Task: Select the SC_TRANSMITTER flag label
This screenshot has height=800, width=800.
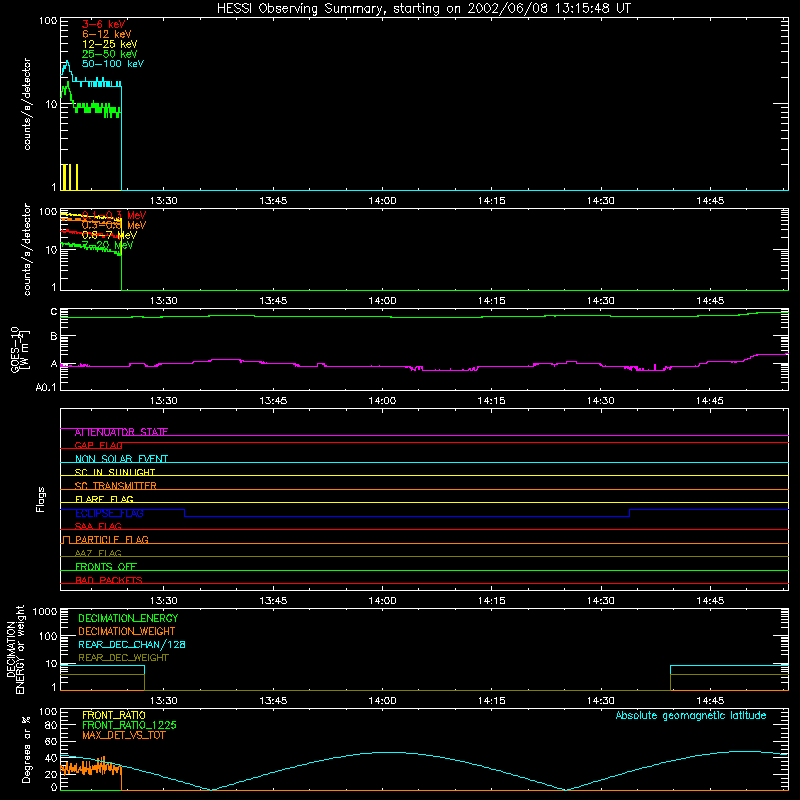Action: point(116,486)
